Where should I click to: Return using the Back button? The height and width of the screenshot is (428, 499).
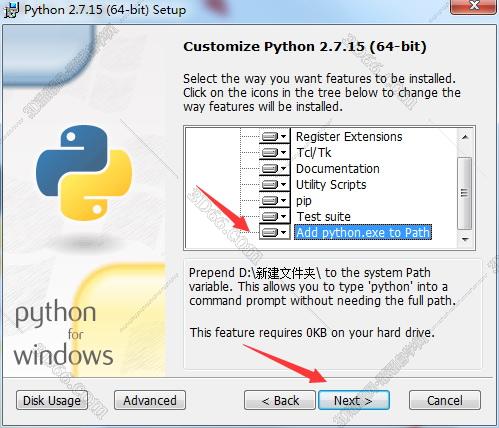280,400
